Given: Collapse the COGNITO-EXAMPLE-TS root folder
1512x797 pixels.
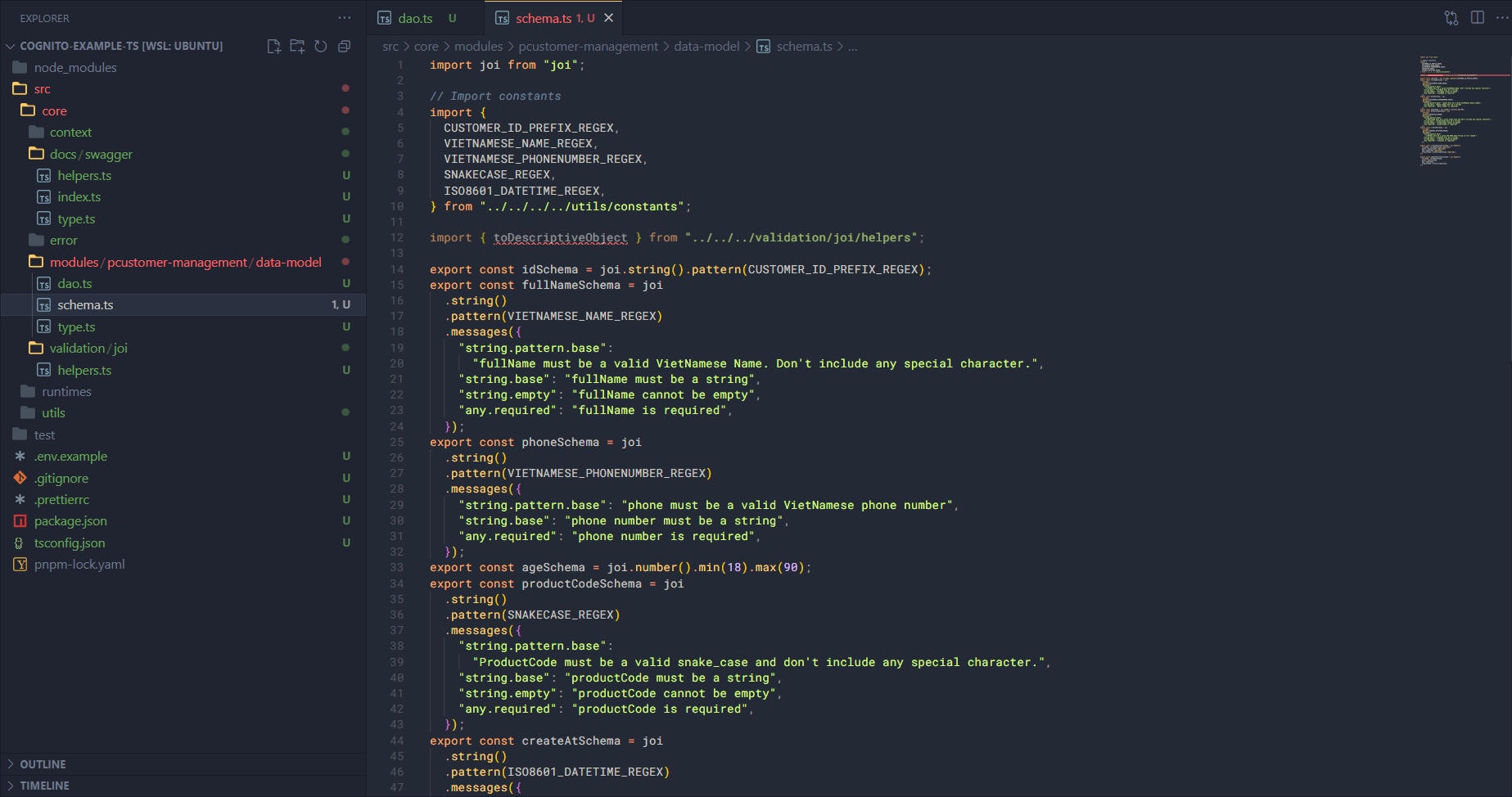Looking at the screenshot, I should tap(120, 46).
